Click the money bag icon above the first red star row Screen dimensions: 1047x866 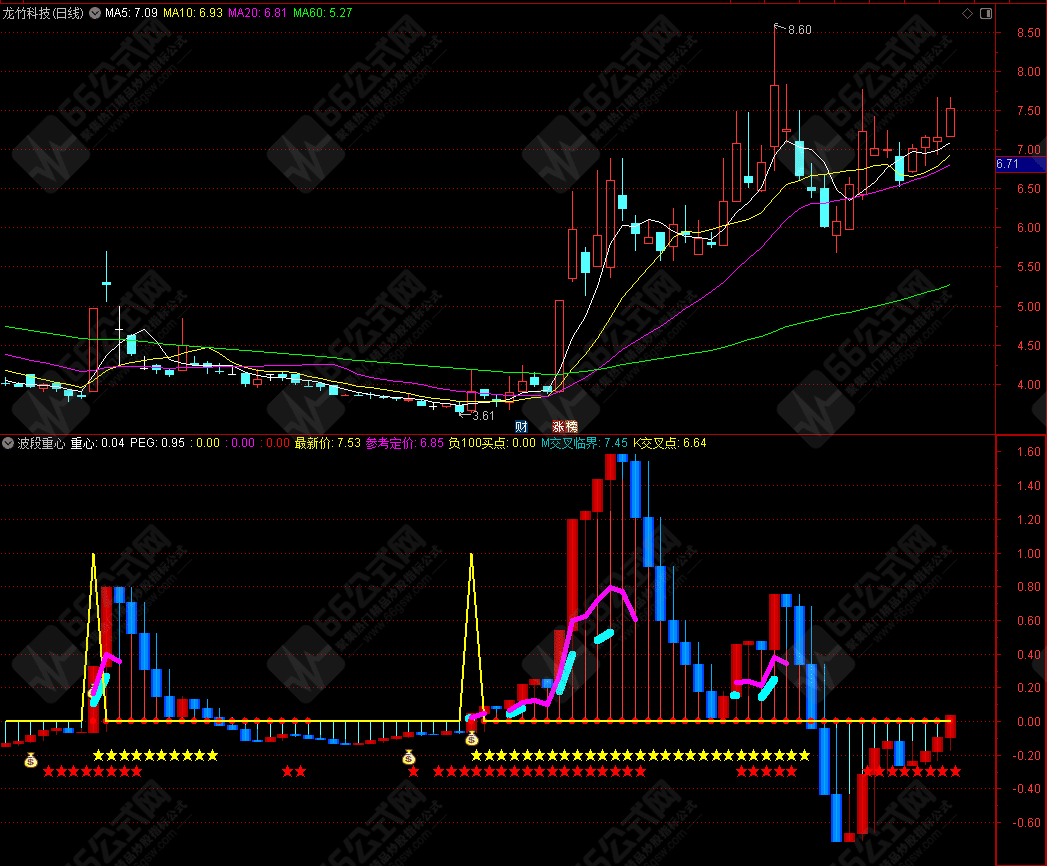pos(31,760)
